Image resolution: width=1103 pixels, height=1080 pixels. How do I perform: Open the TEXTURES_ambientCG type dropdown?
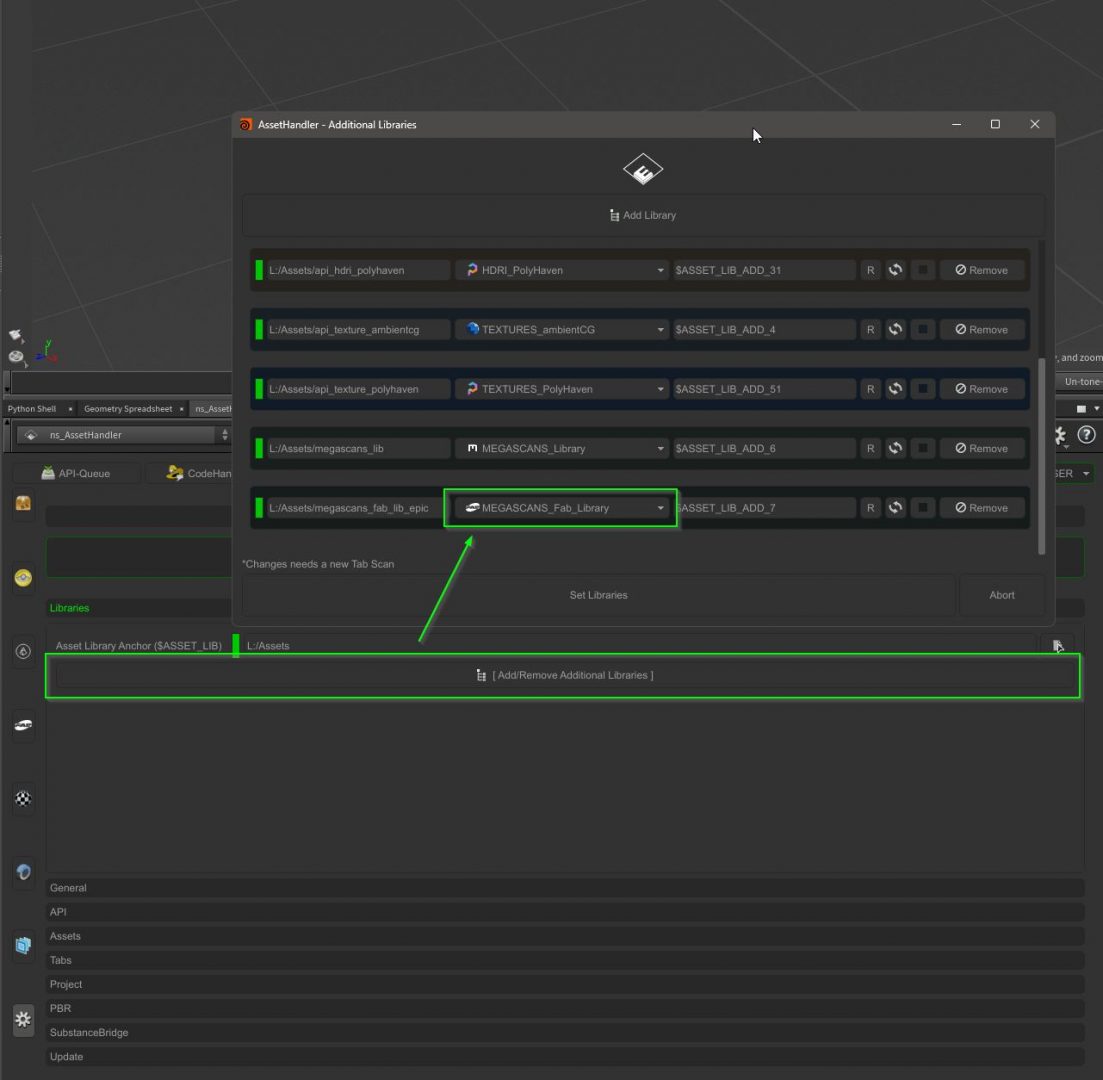[561, 329]
